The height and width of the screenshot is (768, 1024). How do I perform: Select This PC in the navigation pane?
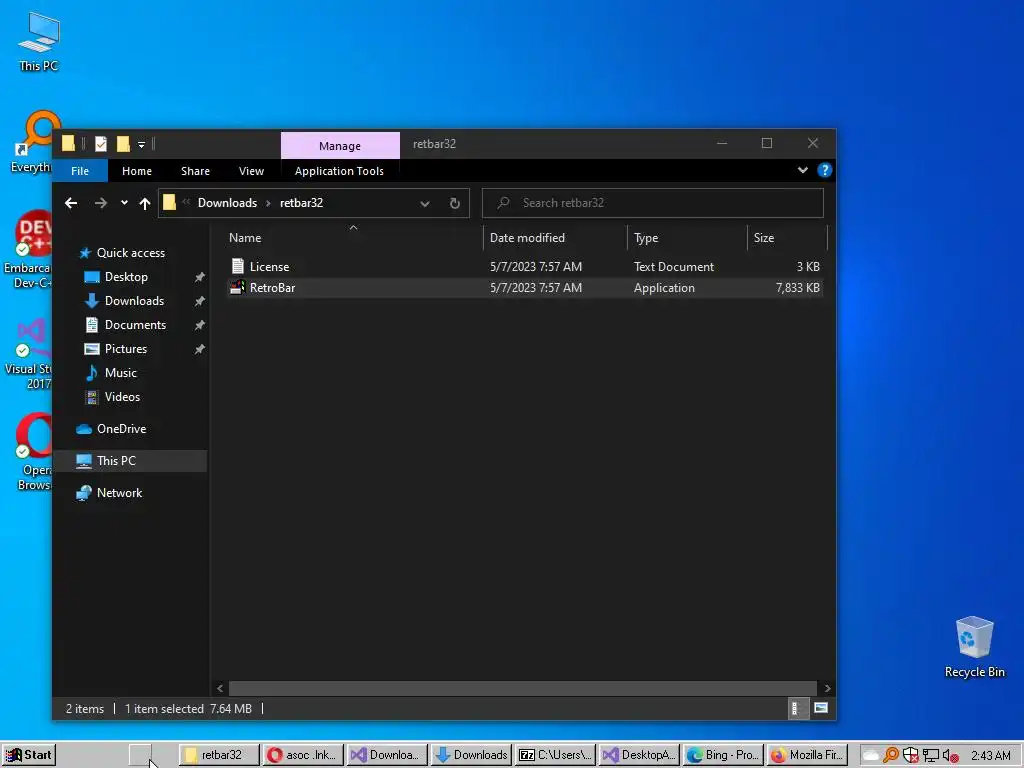(x=130, y=461)
